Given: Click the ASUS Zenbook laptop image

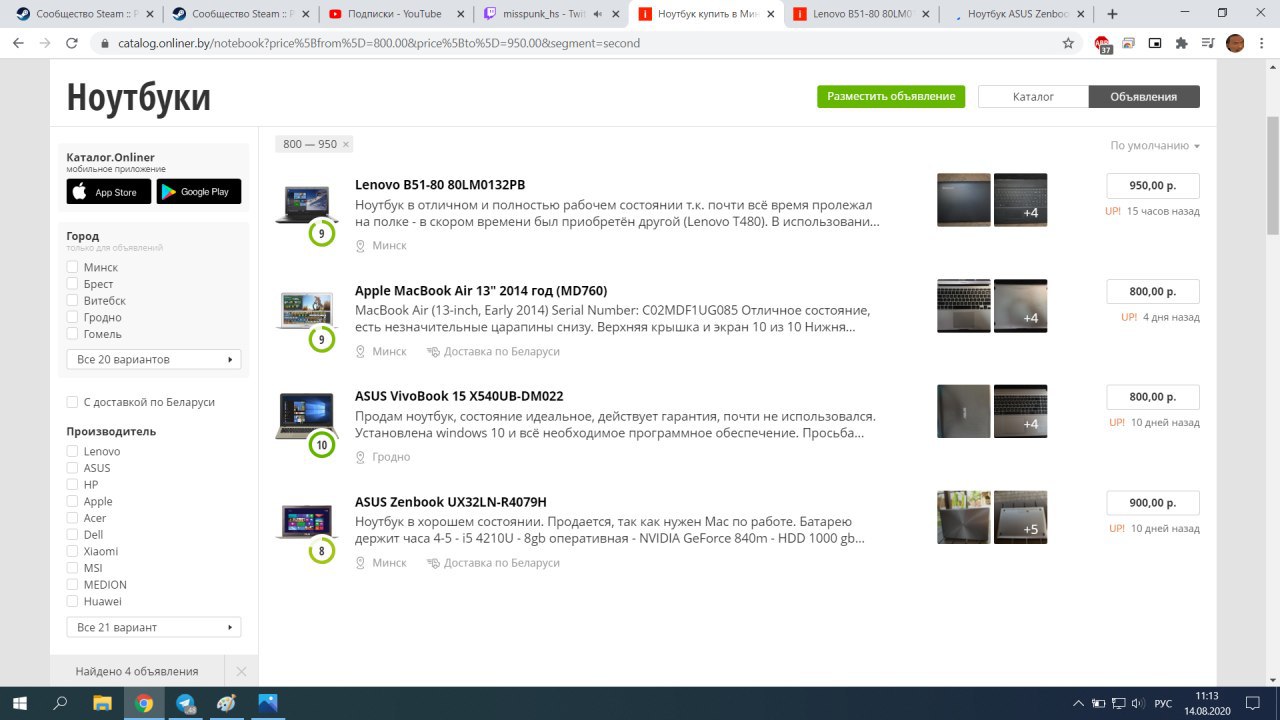Looking at the screenshot, I should pyautogui.click(x=306, y=522).
